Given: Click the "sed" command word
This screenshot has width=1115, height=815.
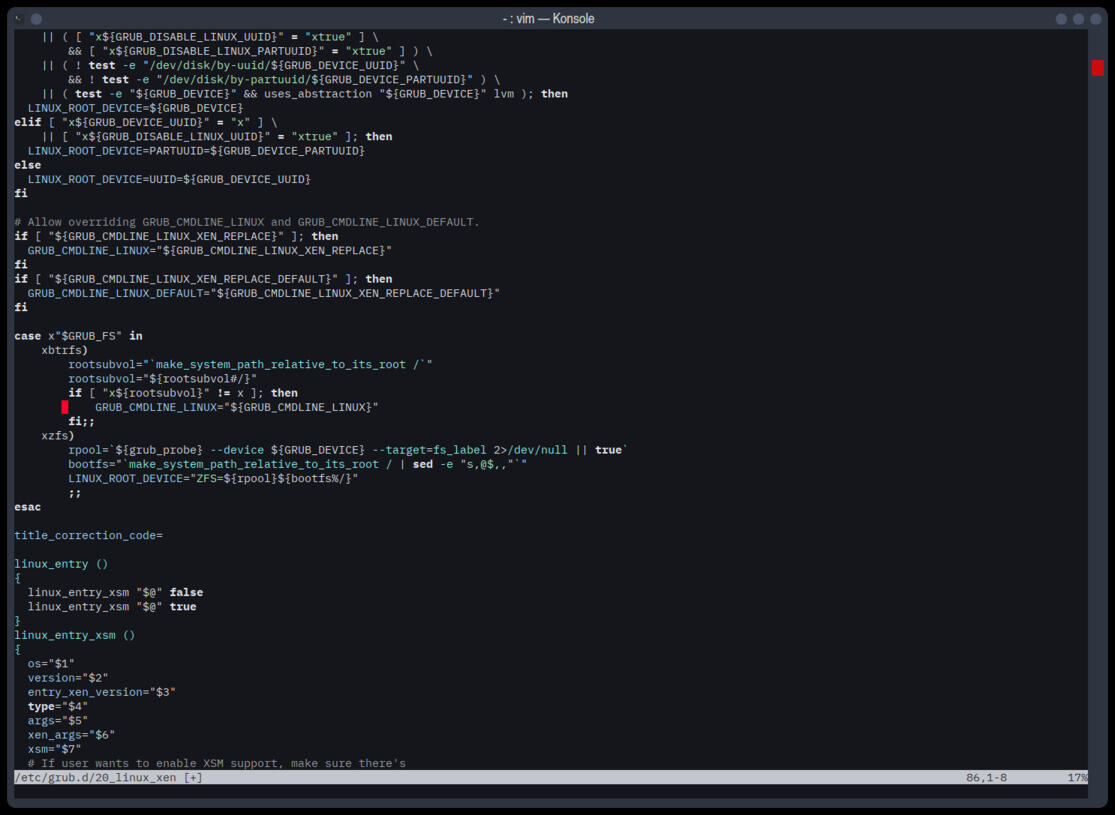Looking at the screenshot, I should (x=422, y=464).
